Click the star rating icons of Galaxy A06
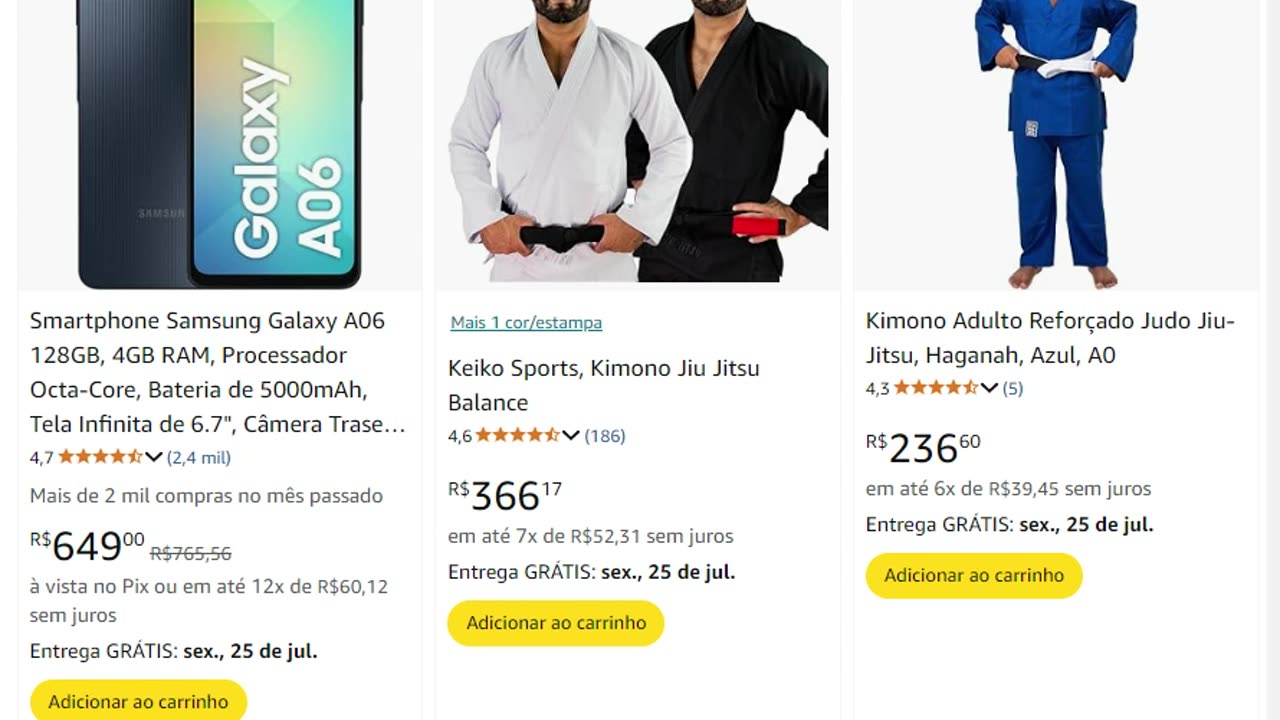This screenshot has height=720, width=1280. (101, 457)
